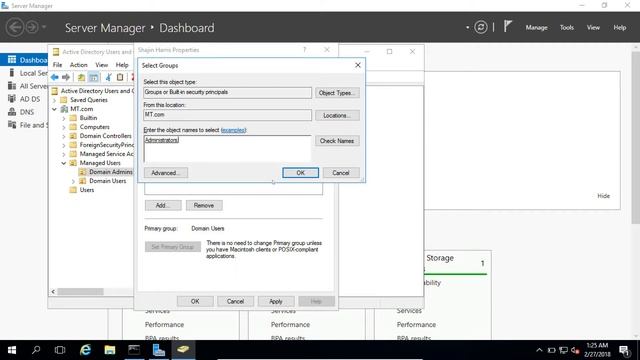Open the Server Manager navigation history dropdown
This screenshot has width=640, height=360.
click(x=44, y=27)
